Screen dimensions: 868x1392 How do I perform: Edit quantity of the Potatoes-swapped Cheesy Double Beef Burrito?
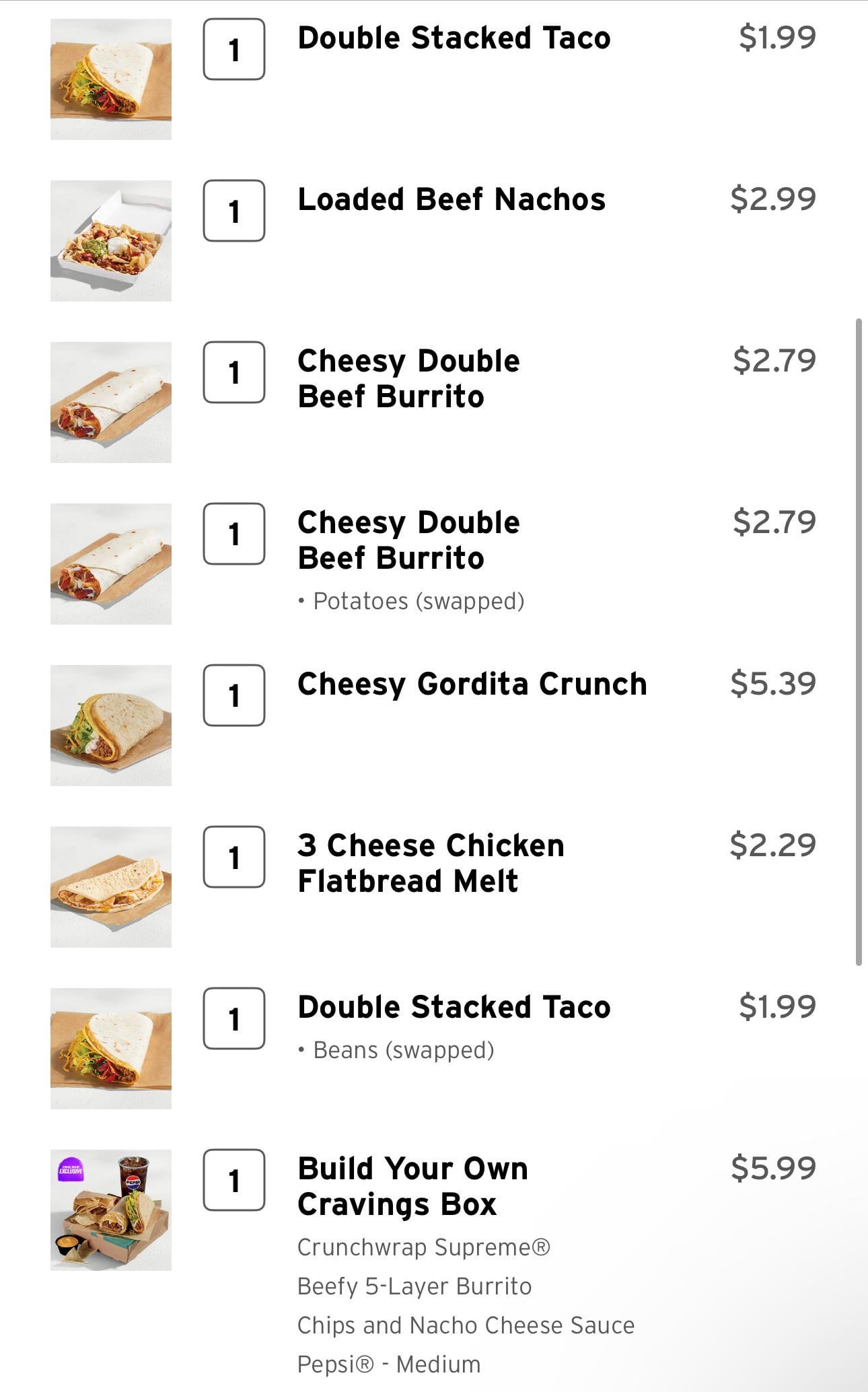tap(233, 534)
